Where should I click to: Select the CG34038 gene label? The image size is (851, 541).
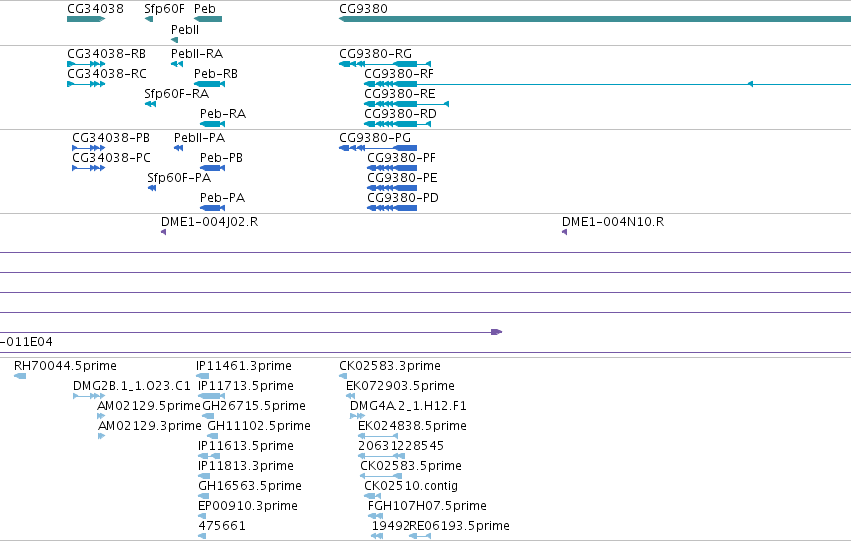click(95, 9)
